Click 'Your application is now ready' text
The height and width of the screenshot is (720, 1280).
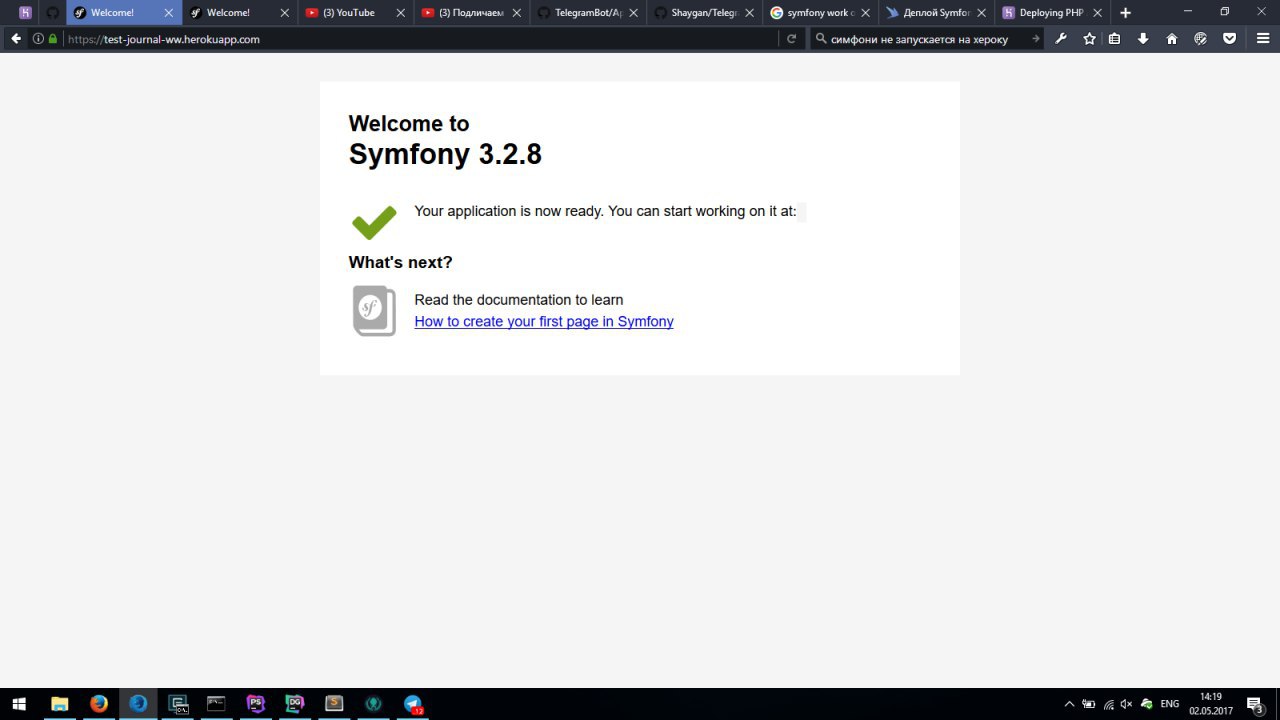point(605,211)
